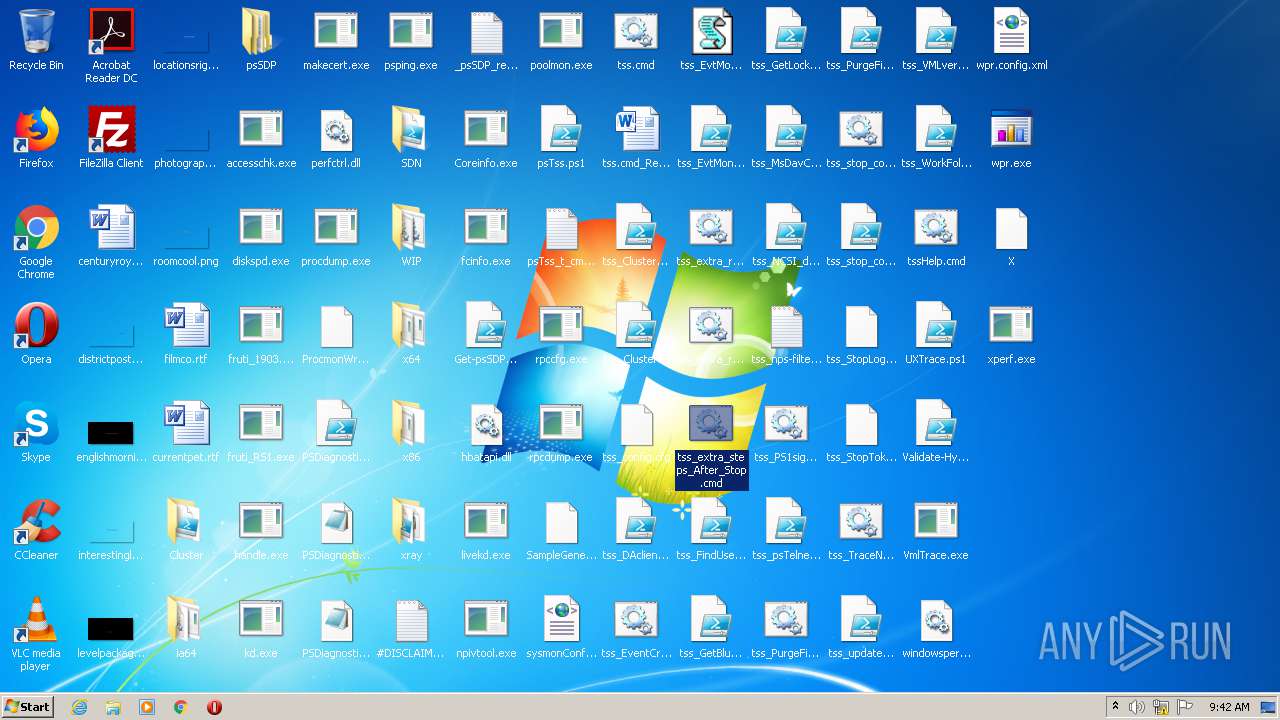Select the npivtool.exe icon

[x=486, y=628]
